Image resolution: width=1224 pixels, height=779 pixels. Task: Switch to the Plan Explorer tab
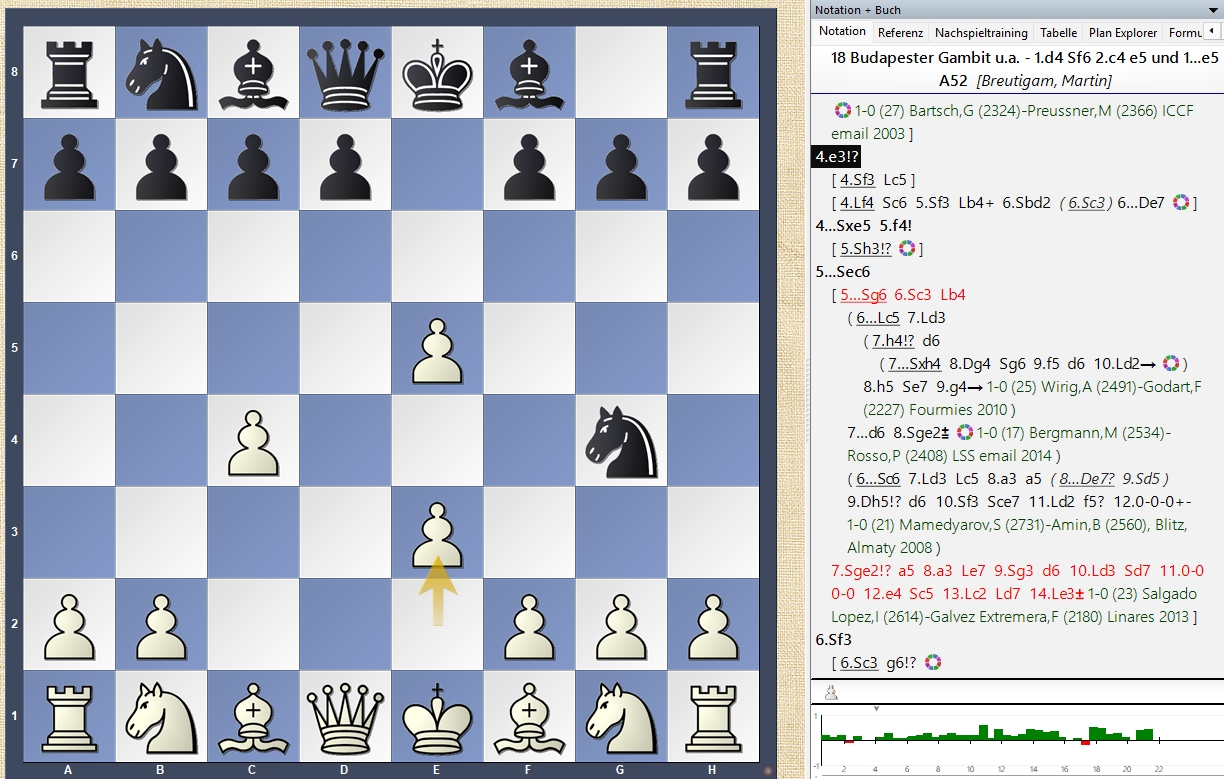click(1123, 33)
